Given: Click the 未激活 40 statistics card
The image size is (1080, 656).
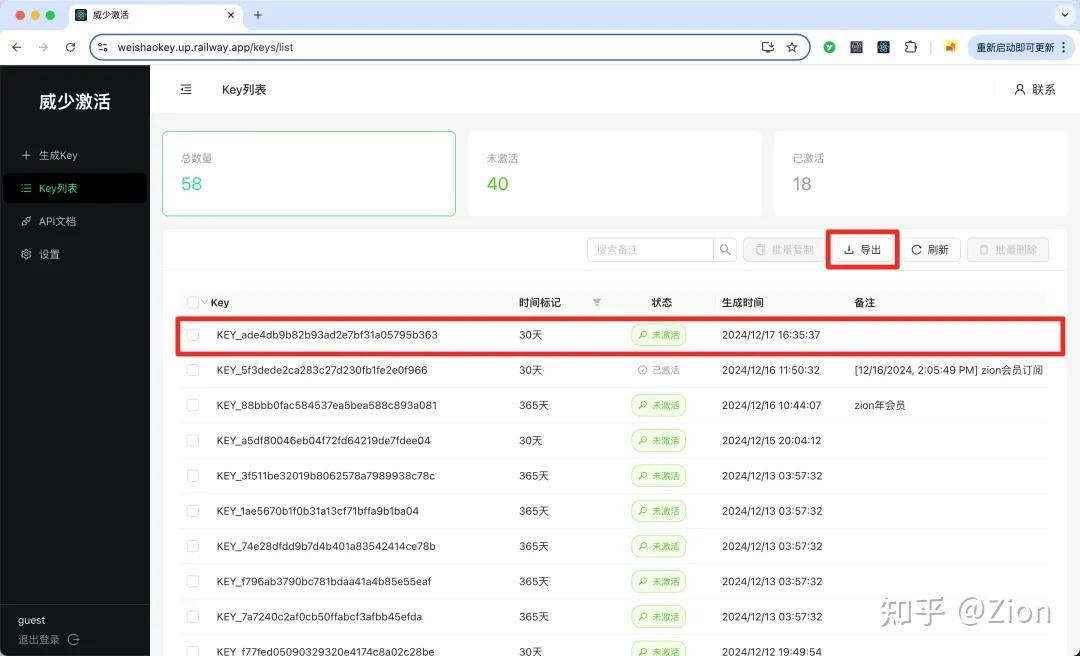Looking at the screenshot, I should click(614, 174).
